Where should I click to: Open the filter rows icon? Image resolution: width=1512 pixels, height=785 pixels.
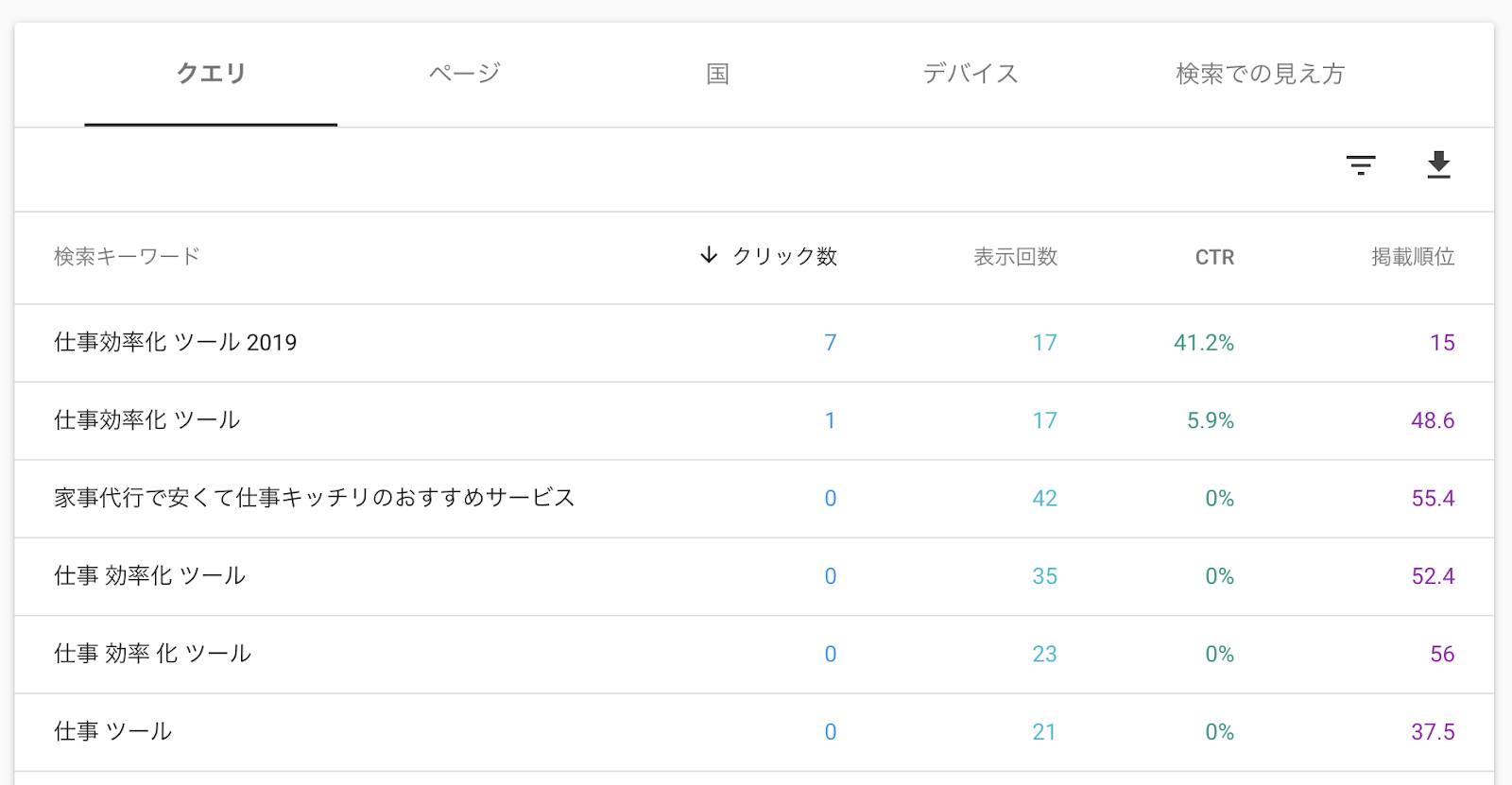click(1360, 165)
